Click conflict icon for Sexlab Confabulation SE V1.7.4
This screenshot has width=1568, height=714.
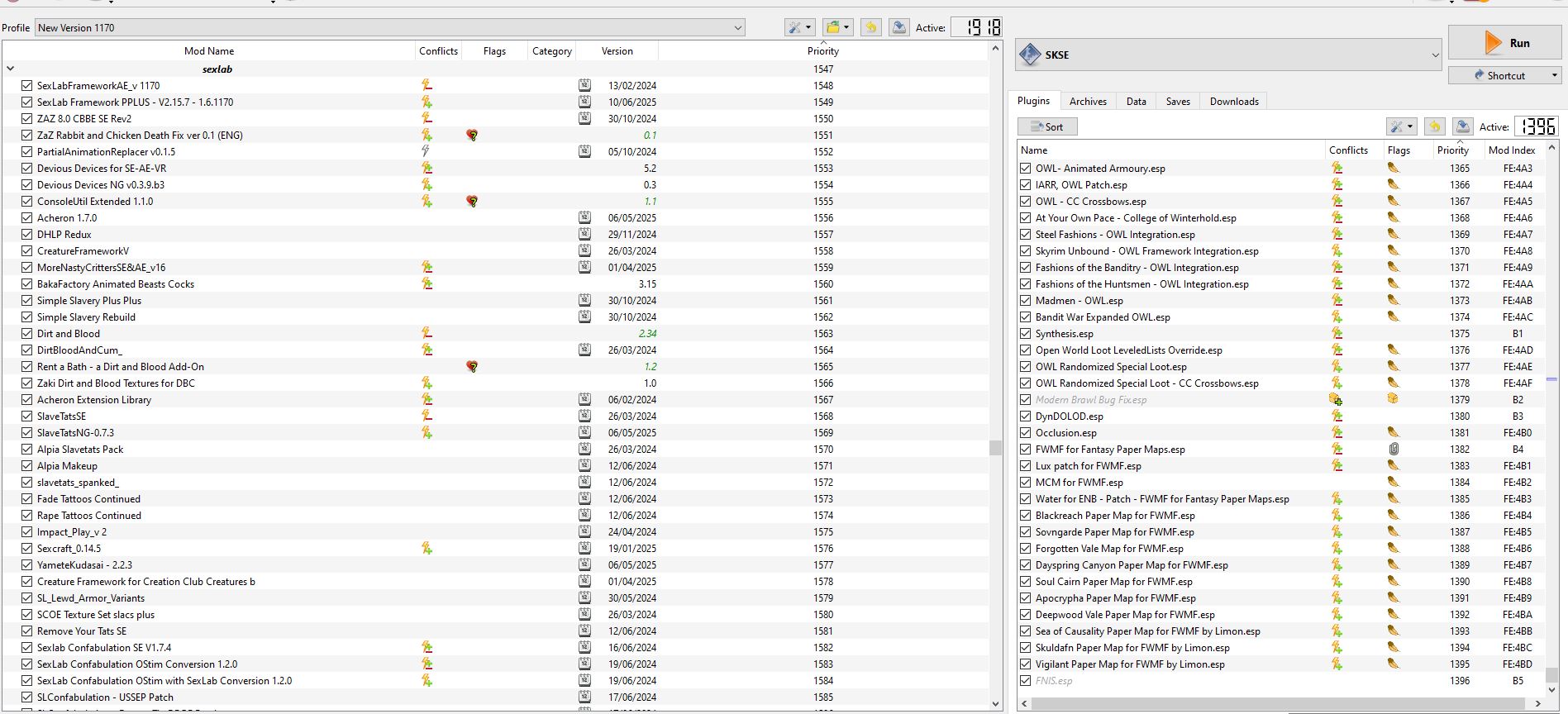(x=427, y=647)
